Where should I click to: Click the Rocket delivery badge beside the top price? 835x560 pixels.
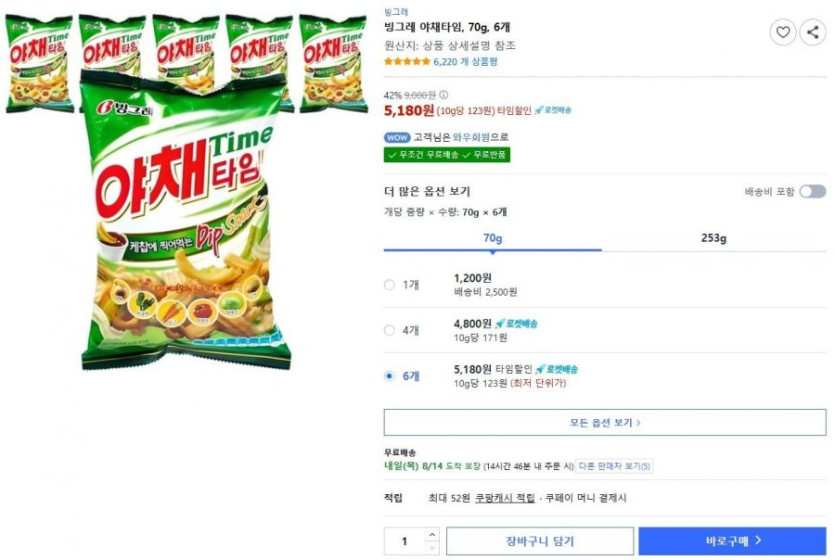(553, 110)
